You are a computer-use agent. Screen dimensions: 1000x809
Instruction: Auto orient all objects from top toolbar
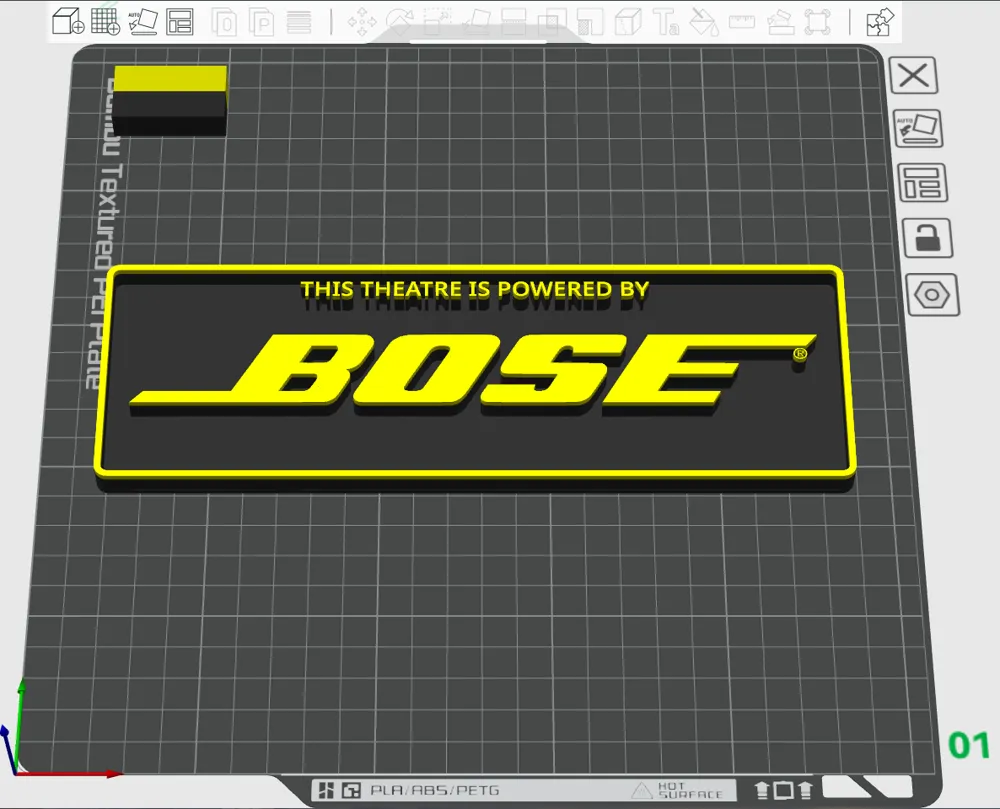[x=143, y=21]
